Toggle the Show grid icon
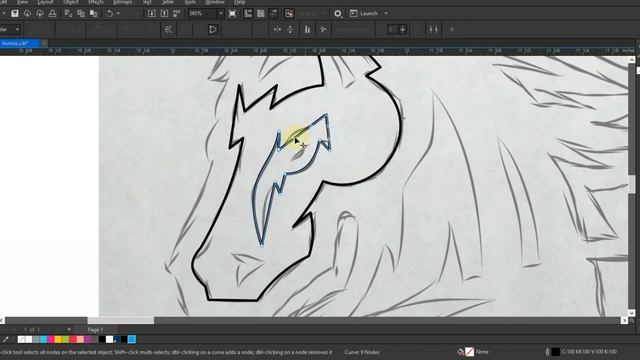Screen dimensions: 640x360 pyautogui.click(x=260, y=13)
